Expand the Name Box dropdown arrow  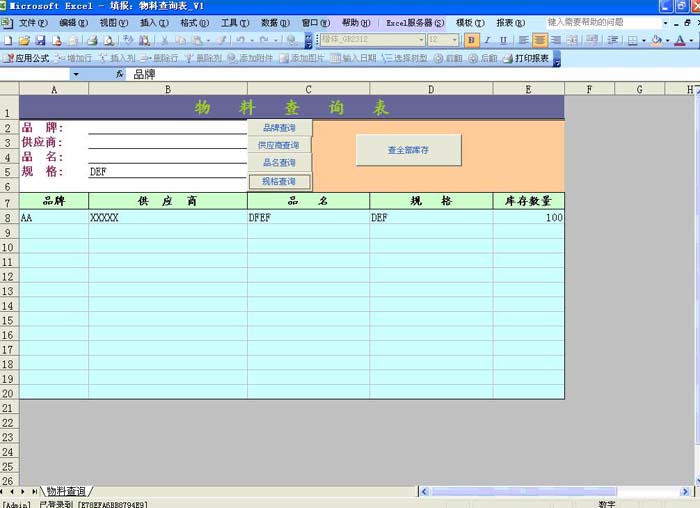[x=75, y=74]
